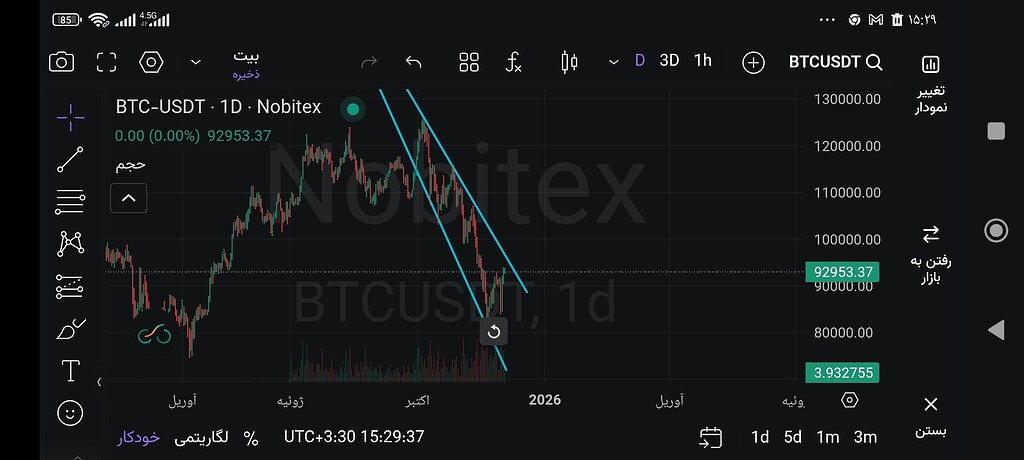Viewport: 1024px width, 460px height.
Task: Select the trend line drawing tool
Action: 70,159
